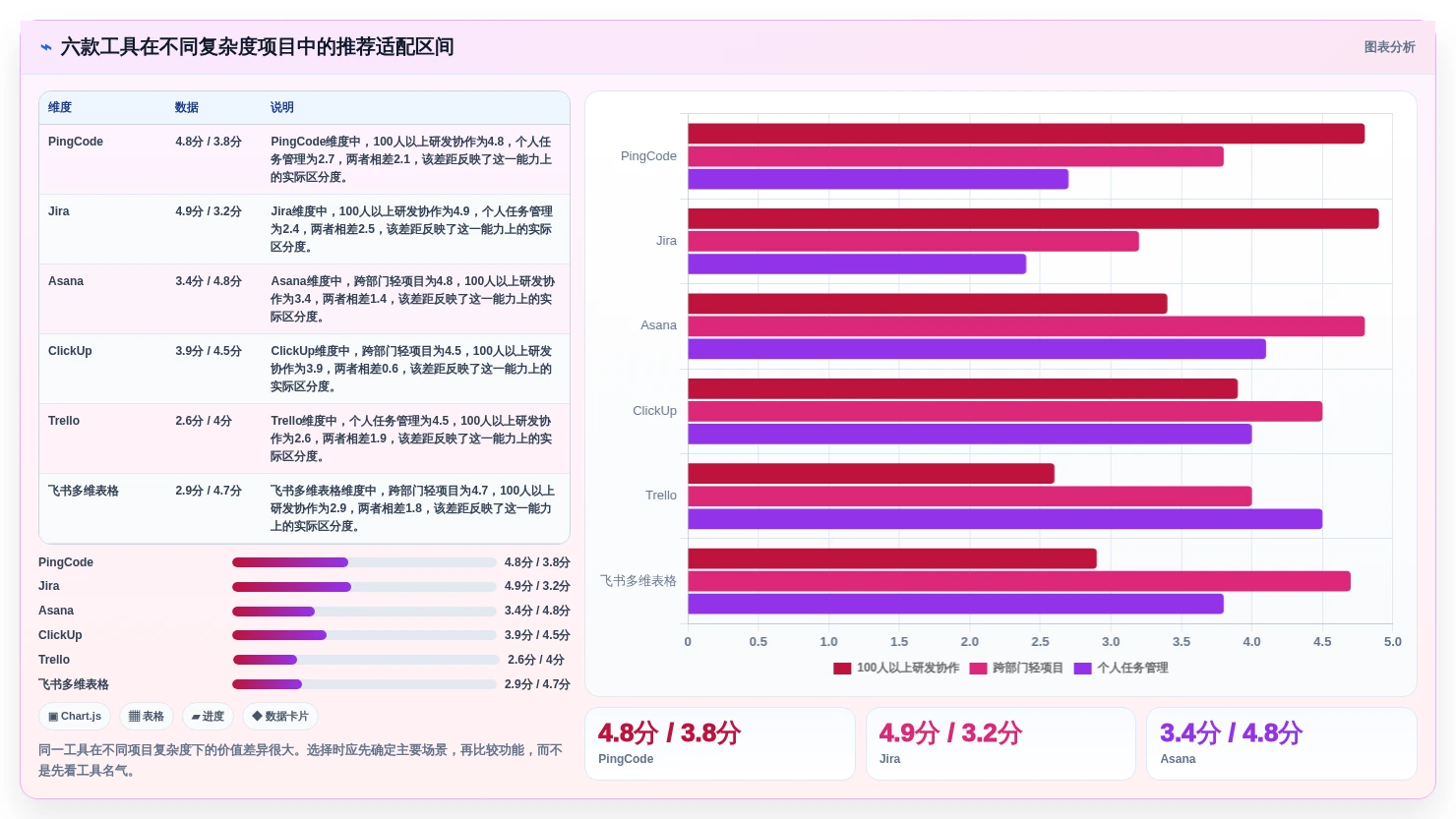
Task: Select the 进度 tag chip
Action: 208,717
